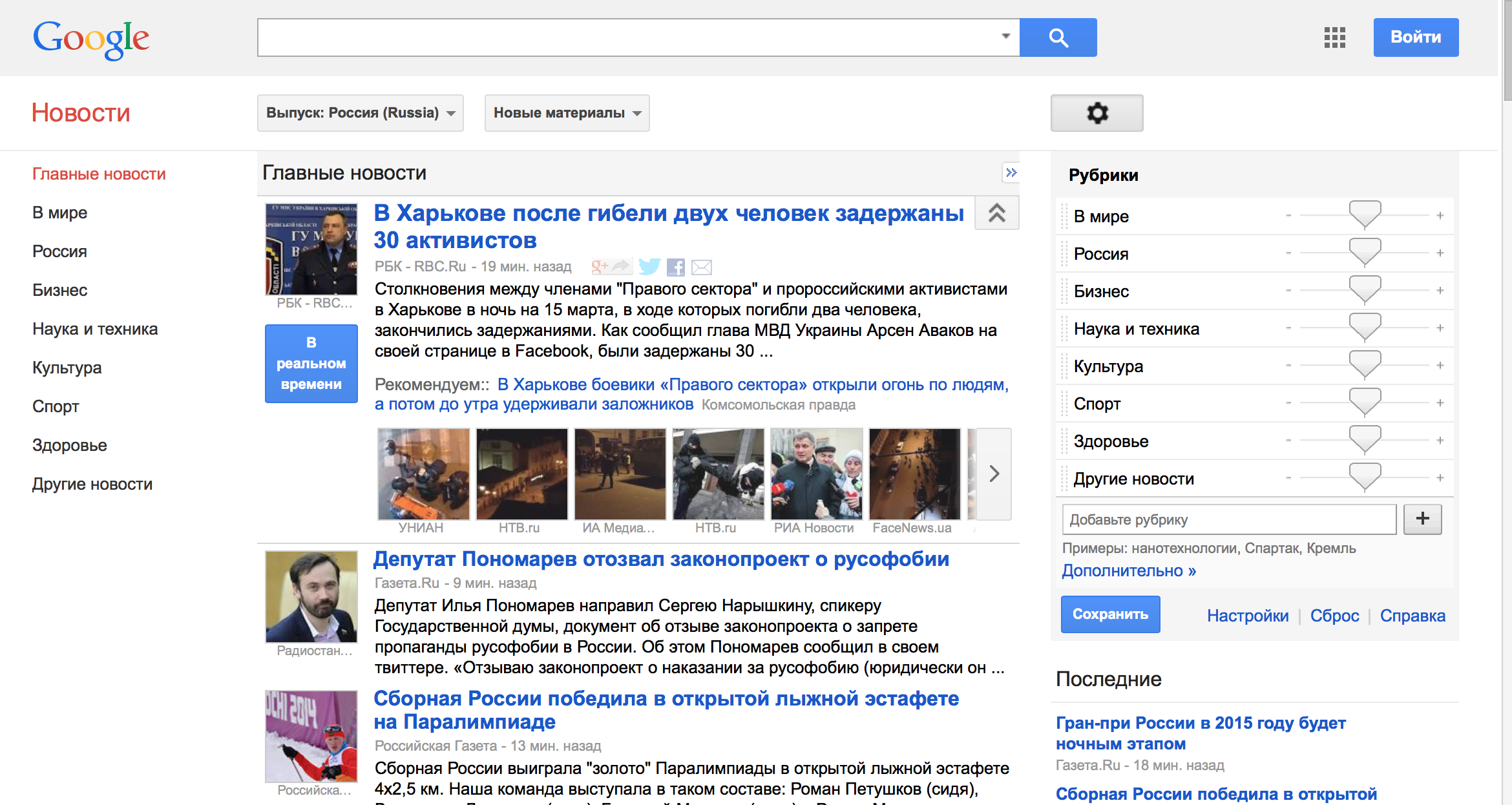Click the minus sign in the Бизнес slider row

[1288, 291]
